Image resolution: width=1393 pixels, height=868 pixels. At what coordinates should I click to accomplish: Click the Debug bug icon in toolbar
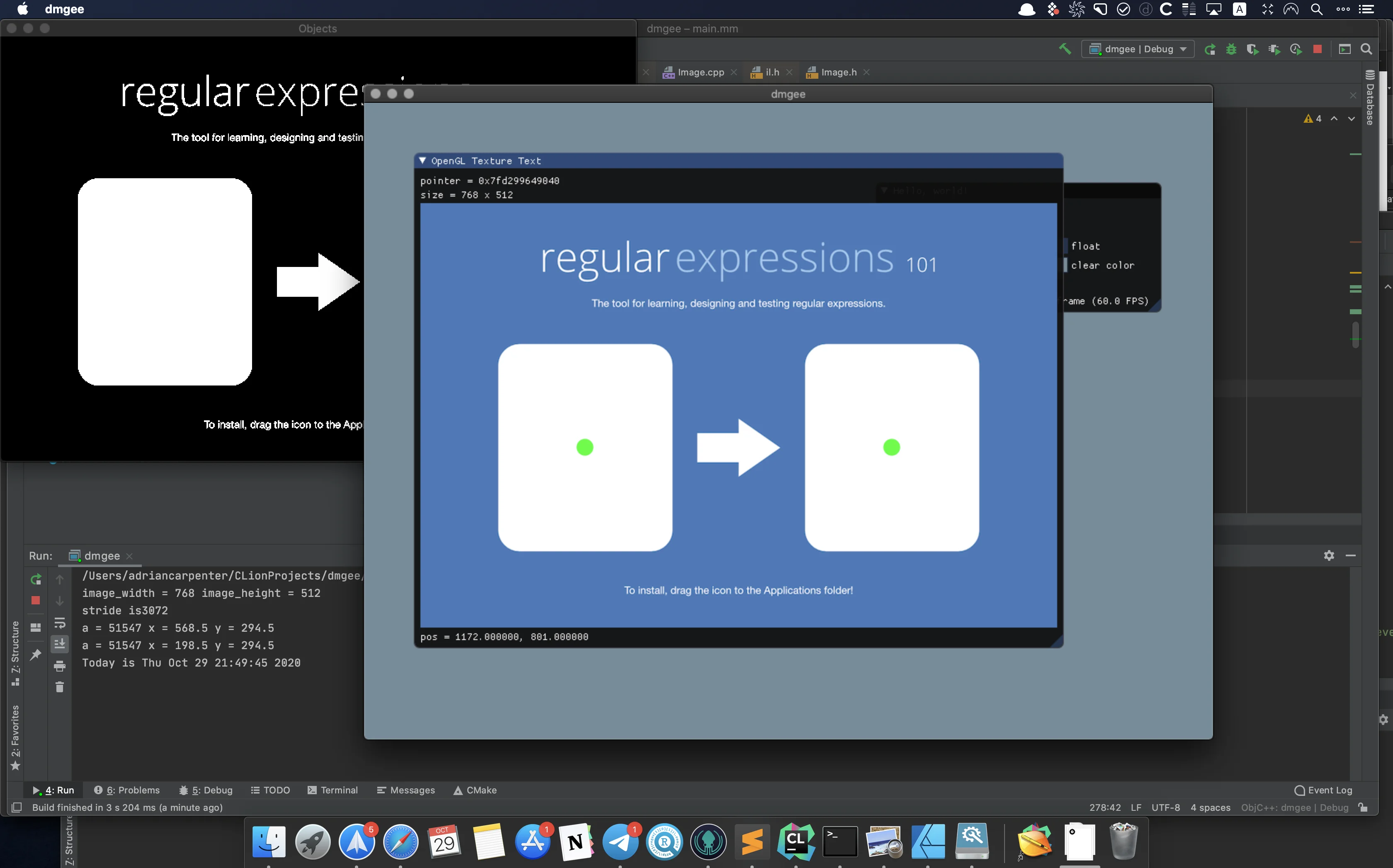coord(1231,49)
